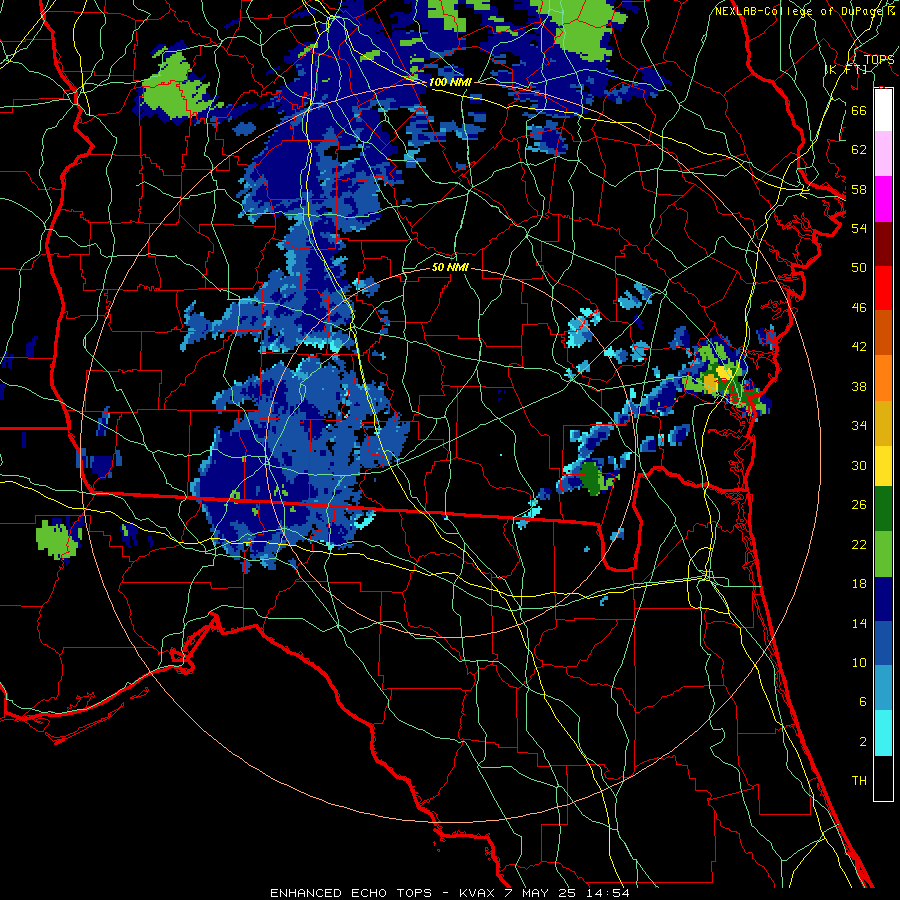Click the "TOPS" legend title
900x900 pixels.
879,60
